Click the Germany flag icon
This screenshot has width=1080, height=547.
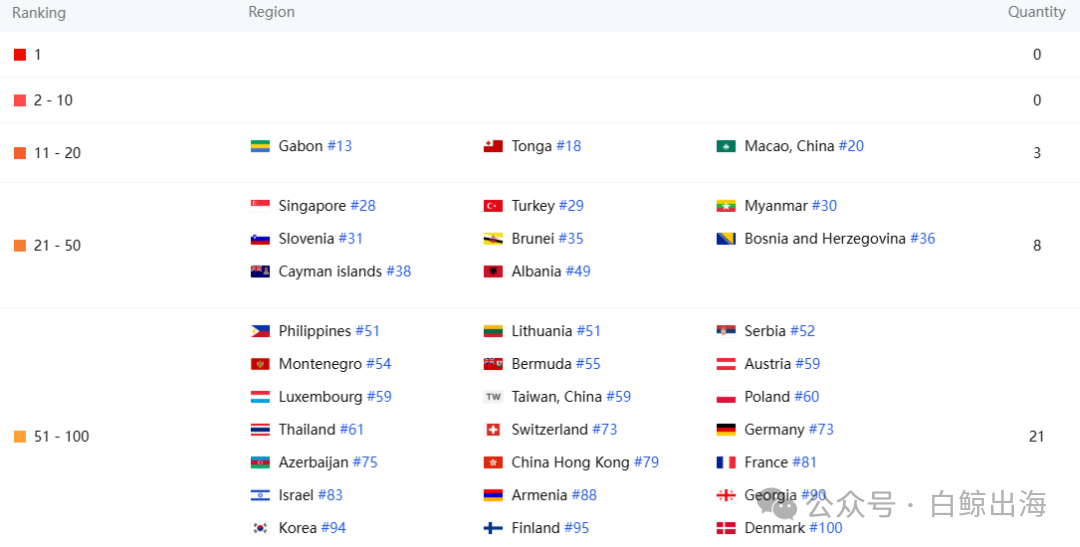coord(726,430)
